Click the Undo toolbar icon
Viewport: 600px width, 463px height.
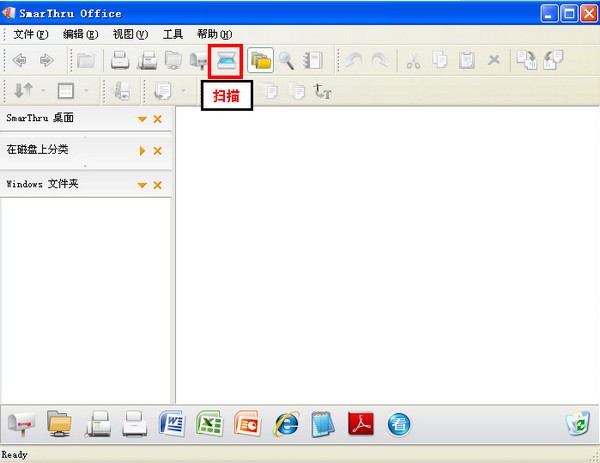click(x=354, y=60)
